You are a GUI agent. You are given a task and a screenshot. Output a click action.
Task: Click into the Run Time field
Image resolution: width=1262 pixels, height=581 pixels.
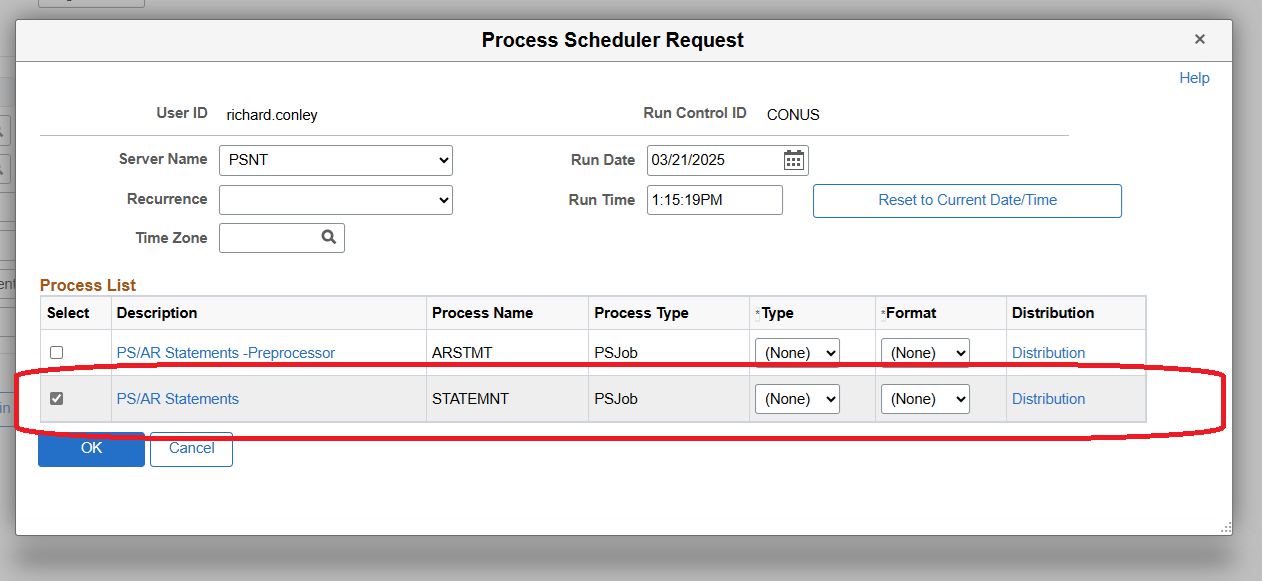pyautogui.click(x=715, y=200)
